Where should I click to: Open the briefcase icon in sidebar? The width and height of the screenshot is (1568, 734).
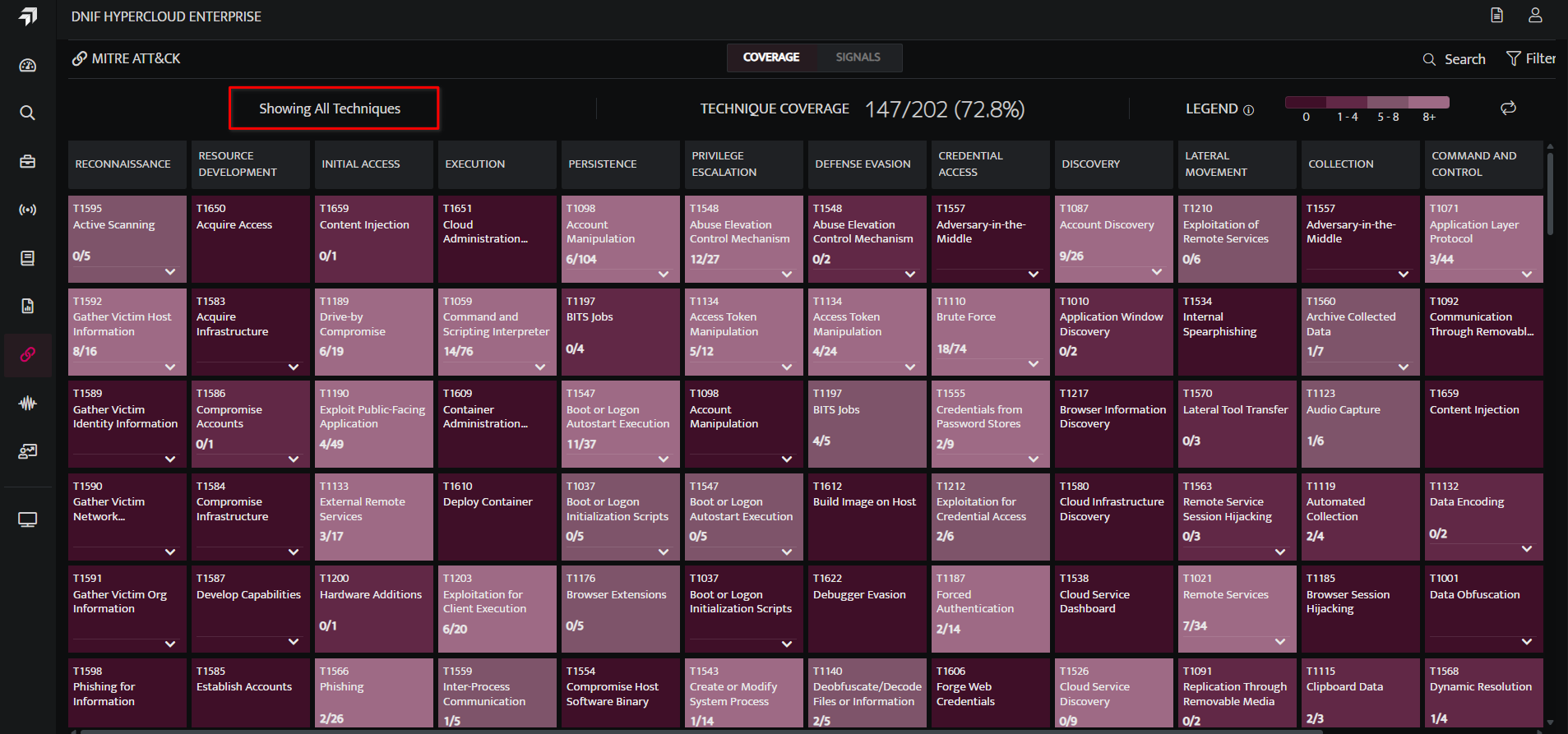pos(28,161)
